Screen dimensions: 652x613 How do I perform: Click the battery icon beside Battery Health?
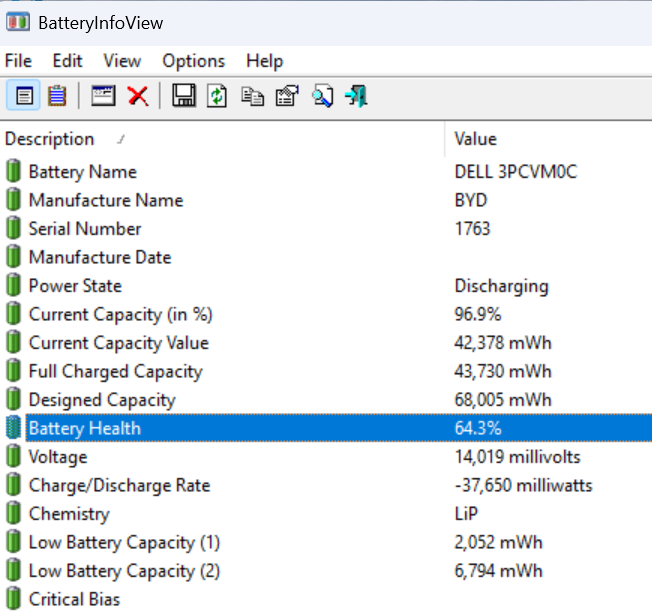click(x=13, y=427)
